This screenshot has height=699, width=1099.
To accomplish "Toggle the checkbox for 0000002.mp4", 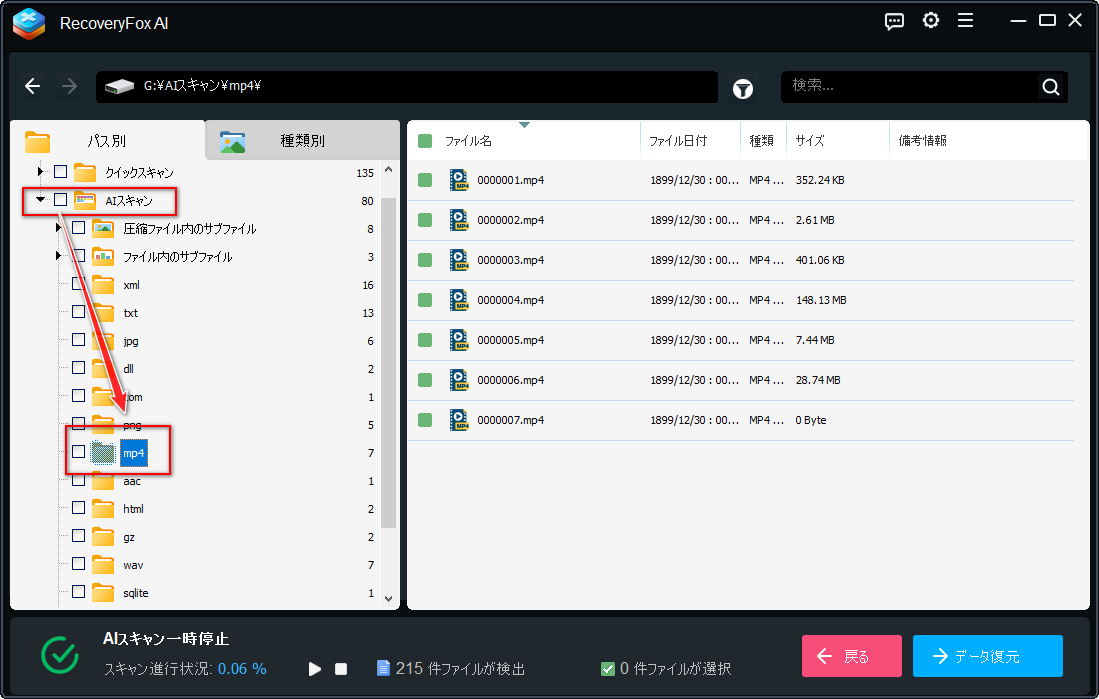I will pyautogui.click(x=425, y=220).
